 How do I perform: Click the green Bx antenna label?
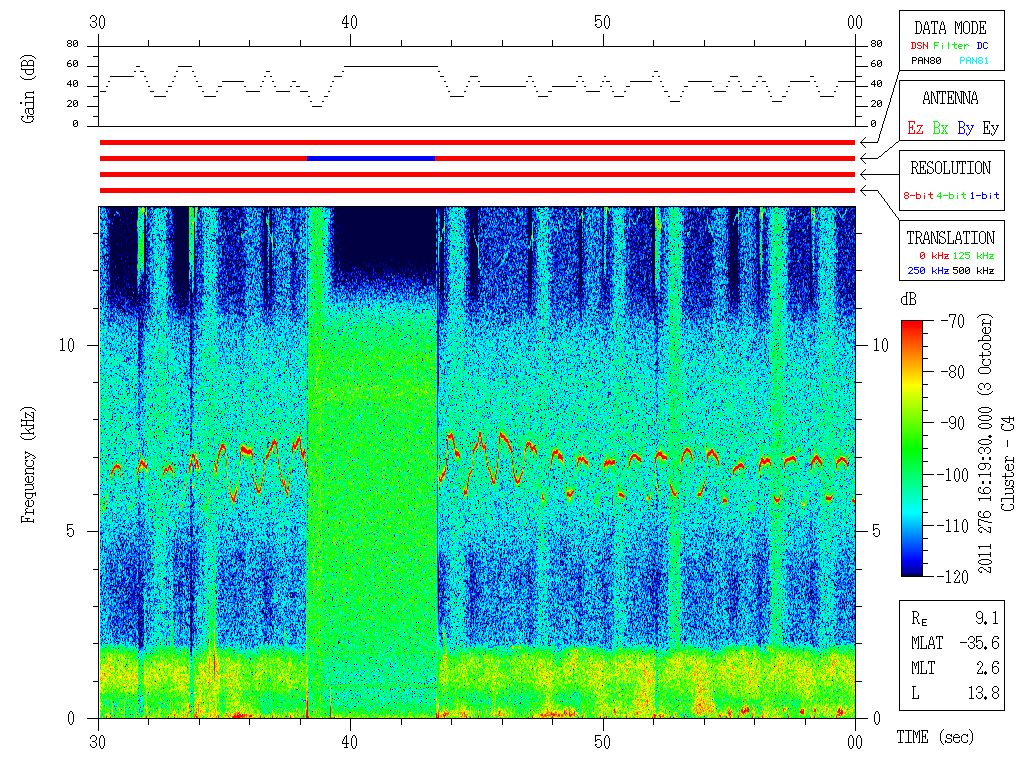(x=940, y=128)
